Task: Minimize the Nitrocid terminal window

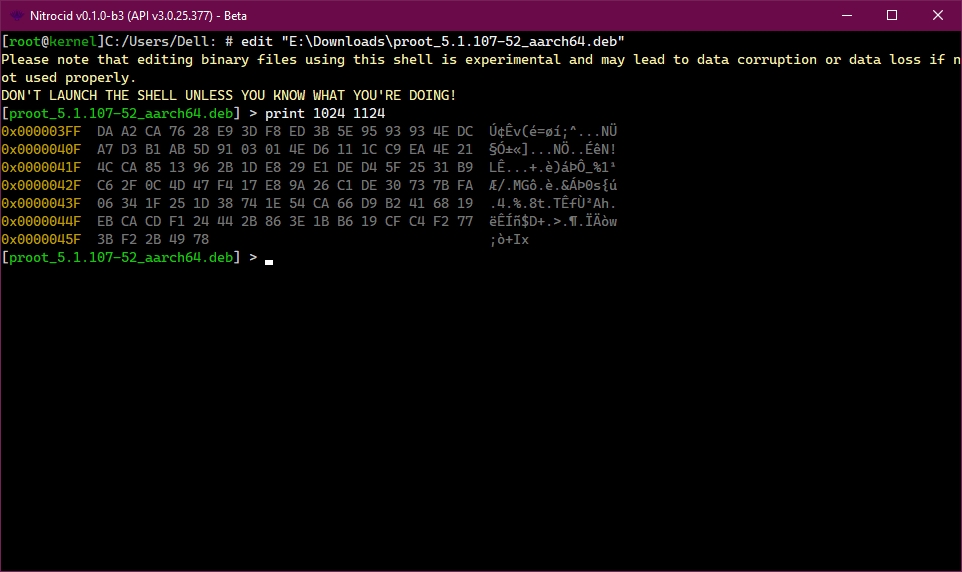Action: (847, 15)
